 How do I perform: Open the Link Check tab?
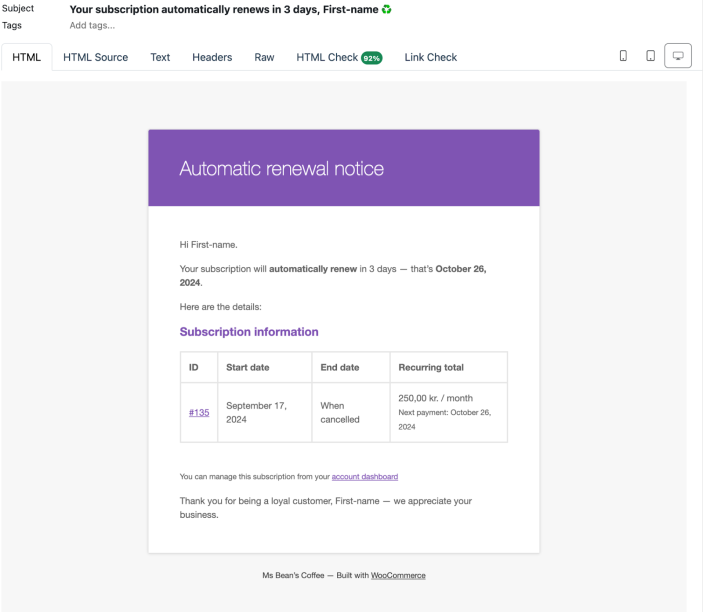pyautogui.click(x=430, y=57)
